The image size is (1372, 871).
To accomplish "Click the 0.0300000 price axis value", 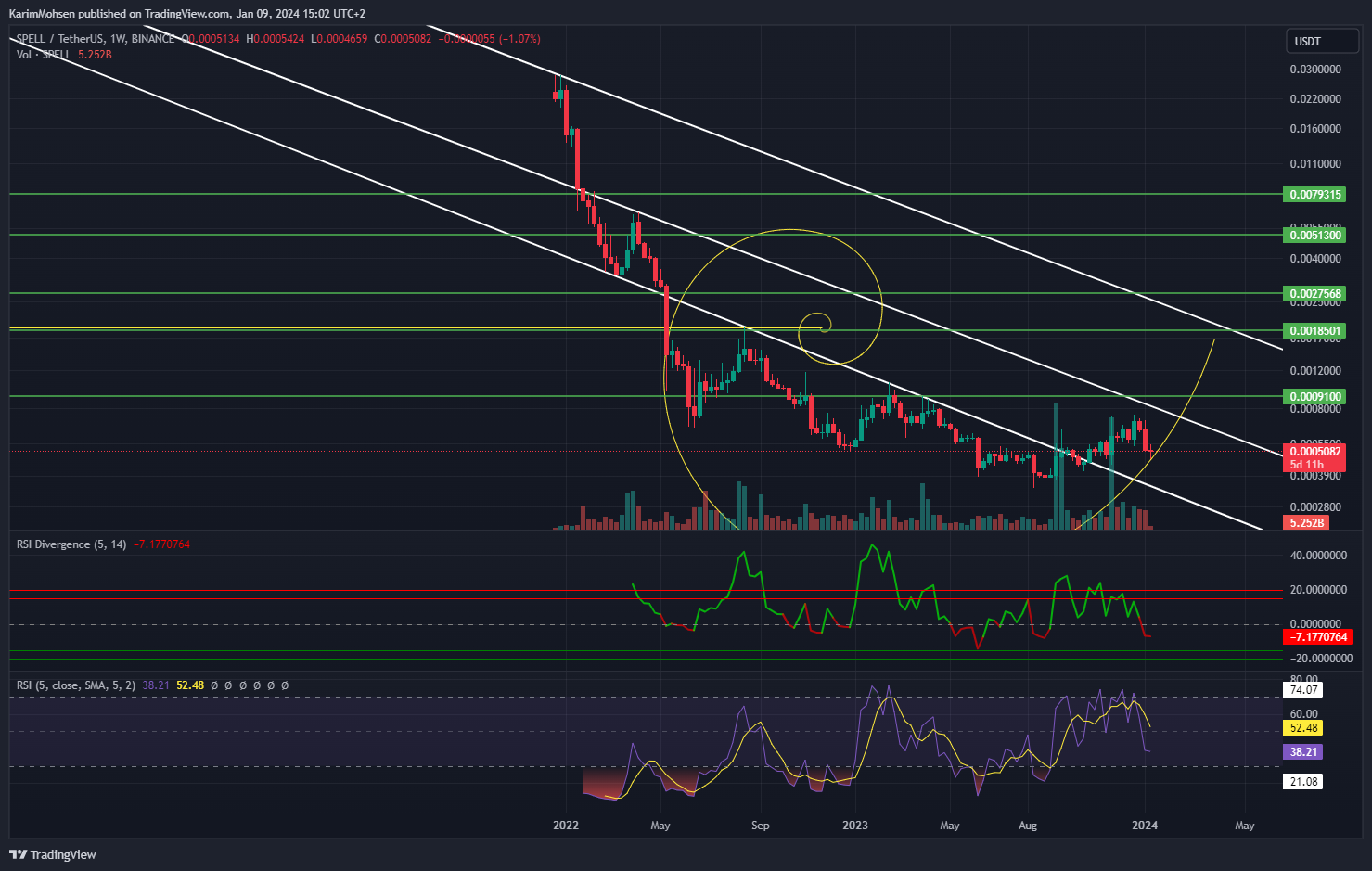I will tap(1315, 70).
